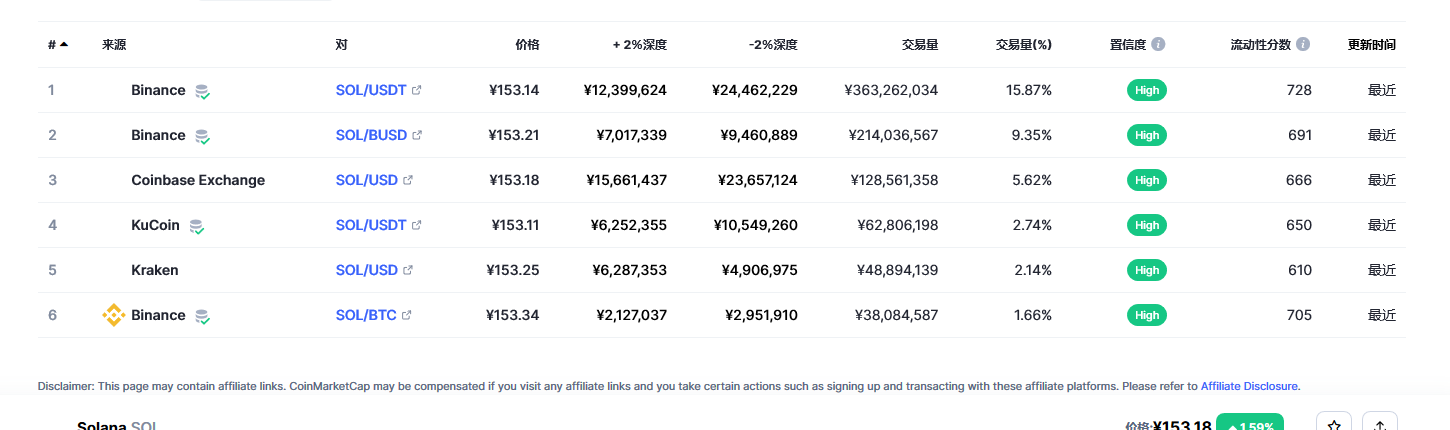Click the star watchlist icon for Solana

coord(1334,424)
